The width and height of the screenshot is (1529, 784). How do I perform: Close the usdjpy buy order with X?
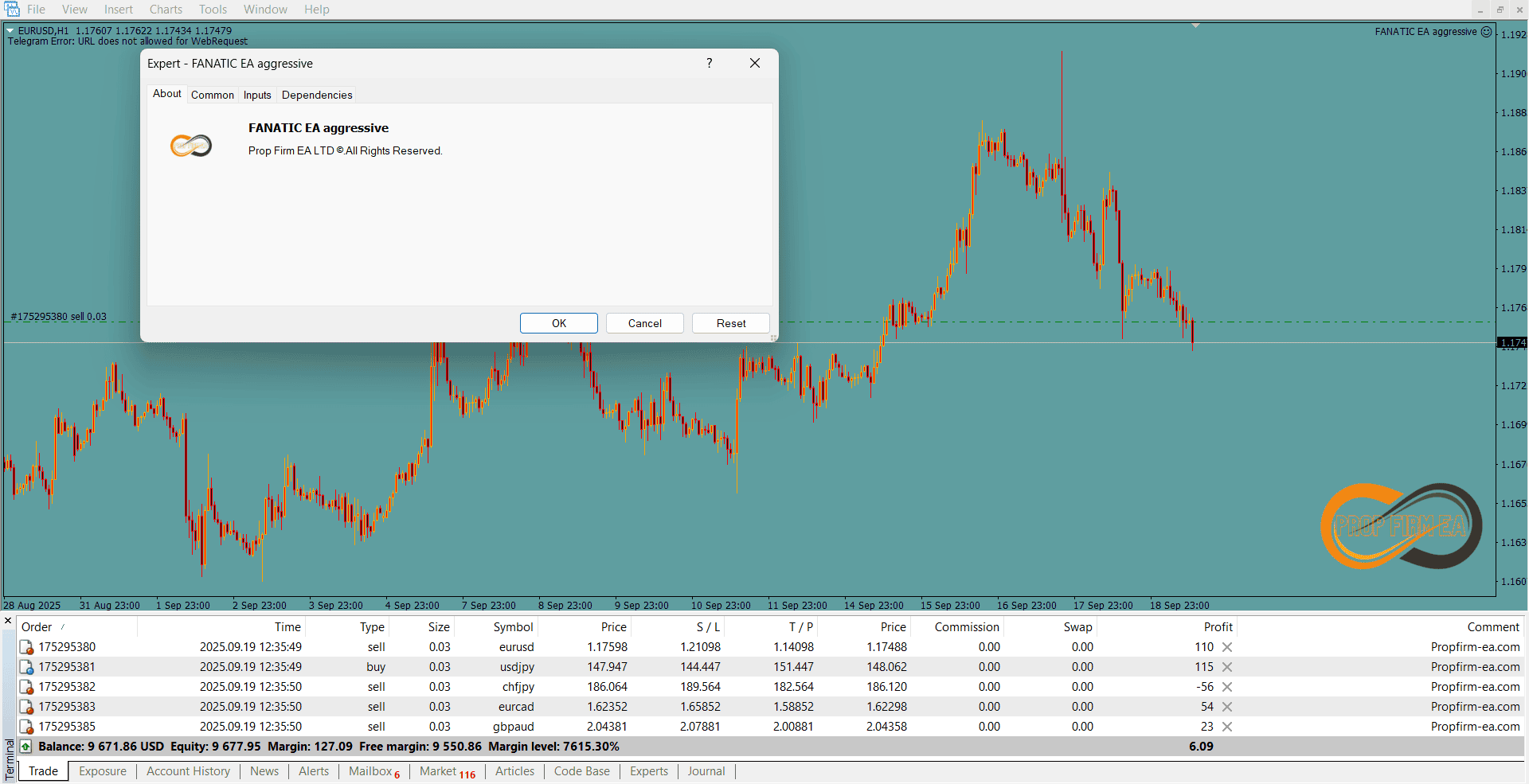(x=1227, y=667)
